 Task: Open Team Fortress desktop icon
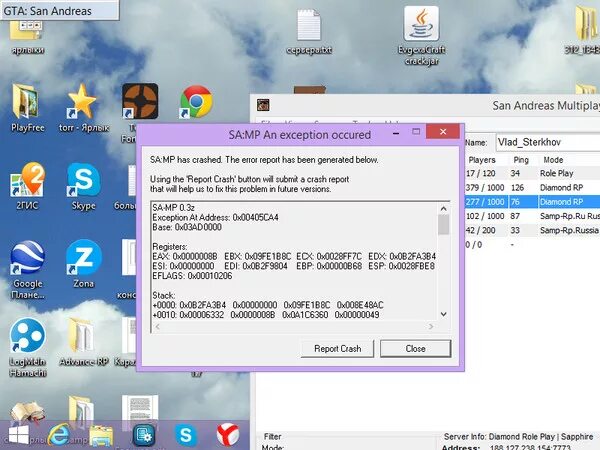[x=140, y=101]
